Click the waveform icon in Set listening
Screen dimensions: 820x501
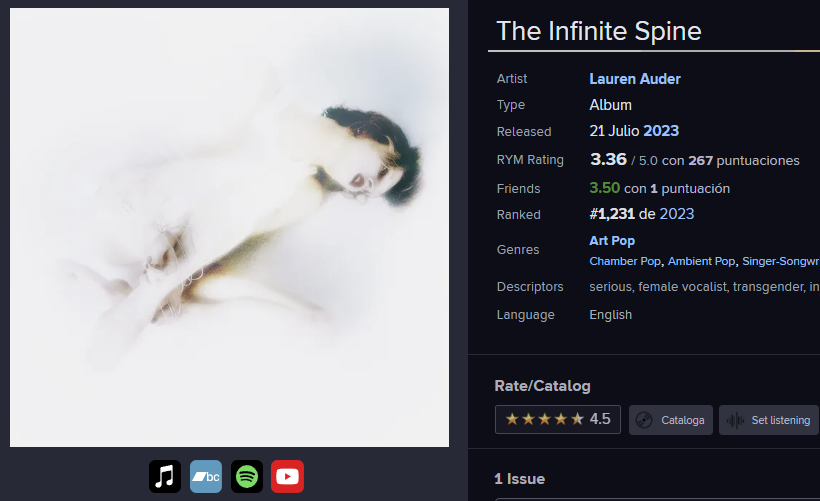pos(735,420)
